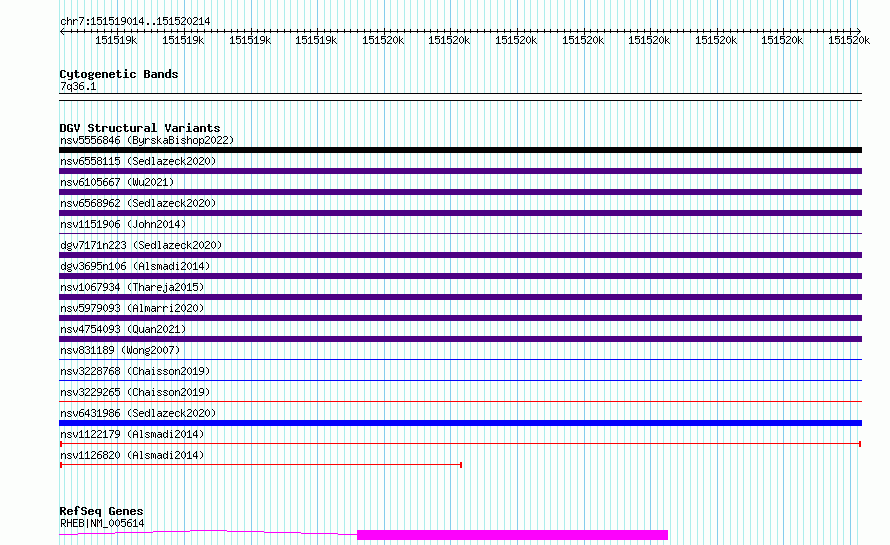Click the purple bar under nsv1067934
The width and height of the screenshot is (890, 545).
(460, 297)
